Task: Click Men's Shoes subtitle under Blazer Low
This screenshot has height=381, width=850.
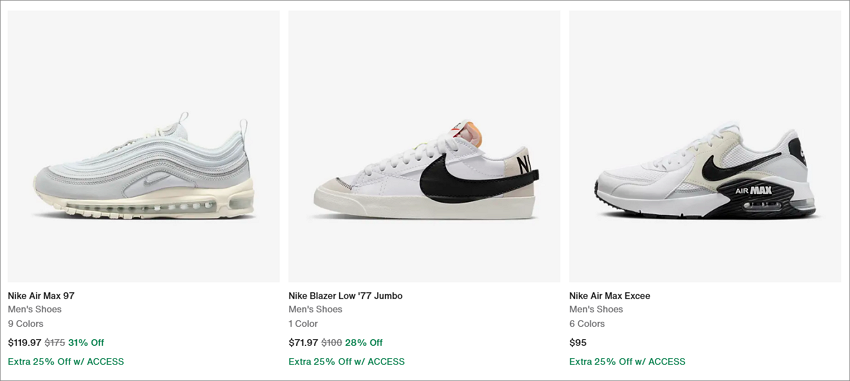Action: point(315,309)
